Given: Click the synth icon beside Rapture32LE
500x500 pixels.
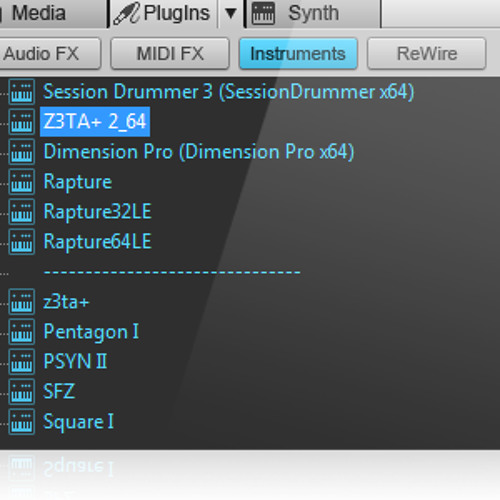Looking at the screenshot, I should [22, 212].
